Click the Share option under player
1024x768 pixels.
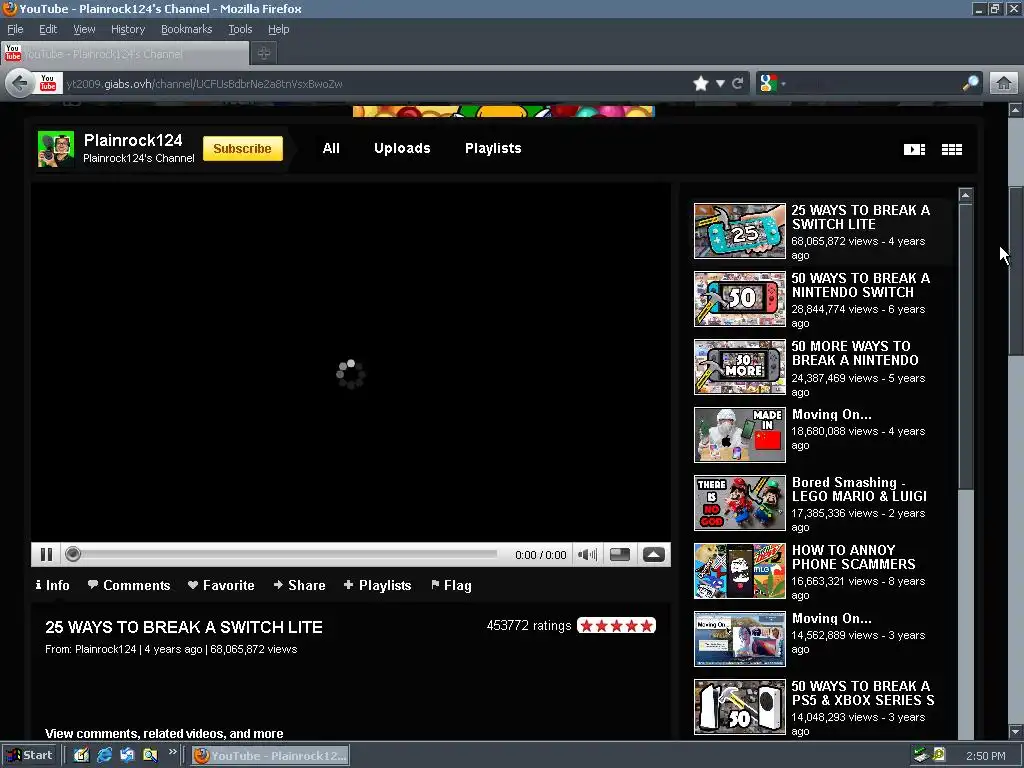point(299,585)
